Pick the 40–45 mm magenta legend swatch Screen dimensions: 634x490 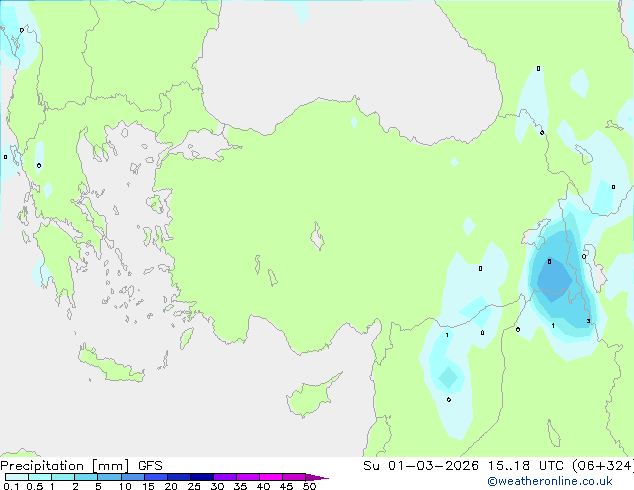pos(271,477)
